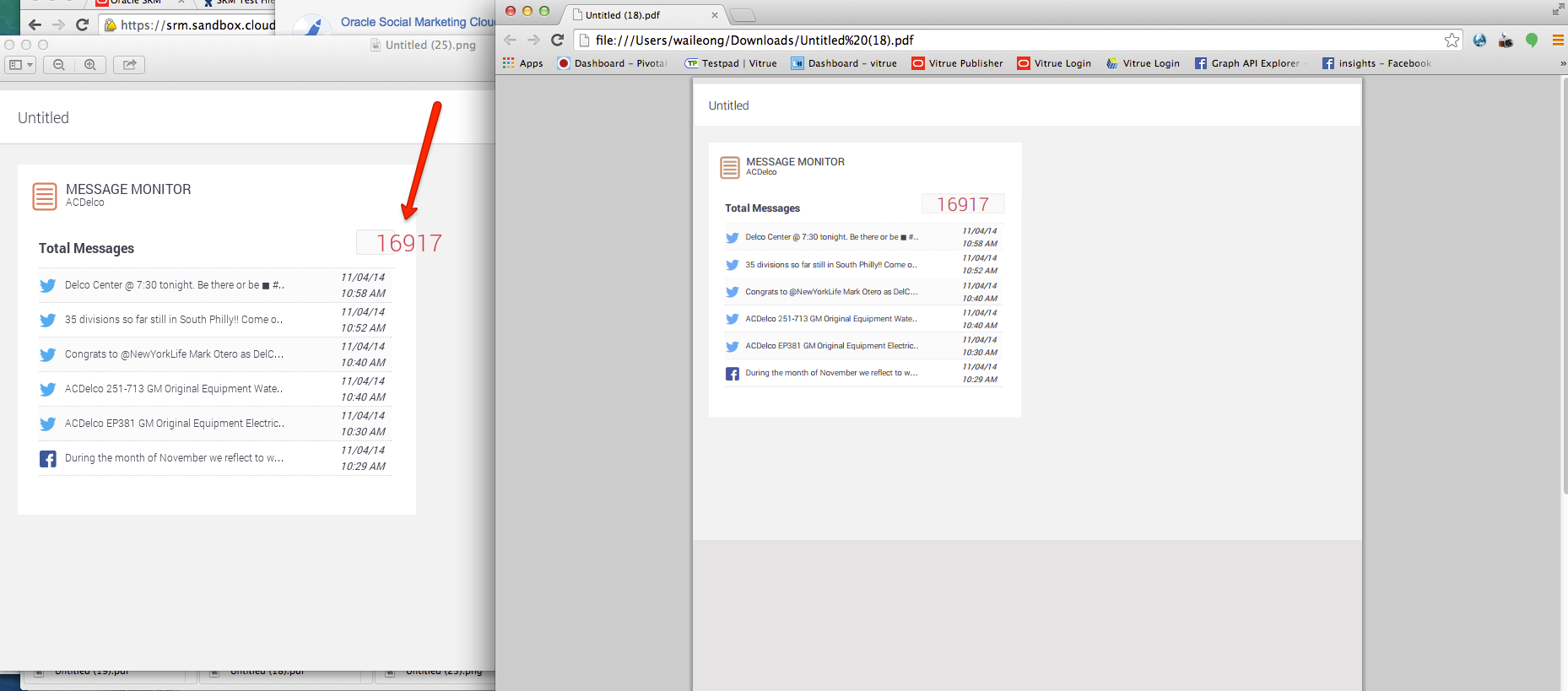Screen dimensions: 1568x691
Task: Bookmark this PDF with the star icon
Action: coord(1452,40)
